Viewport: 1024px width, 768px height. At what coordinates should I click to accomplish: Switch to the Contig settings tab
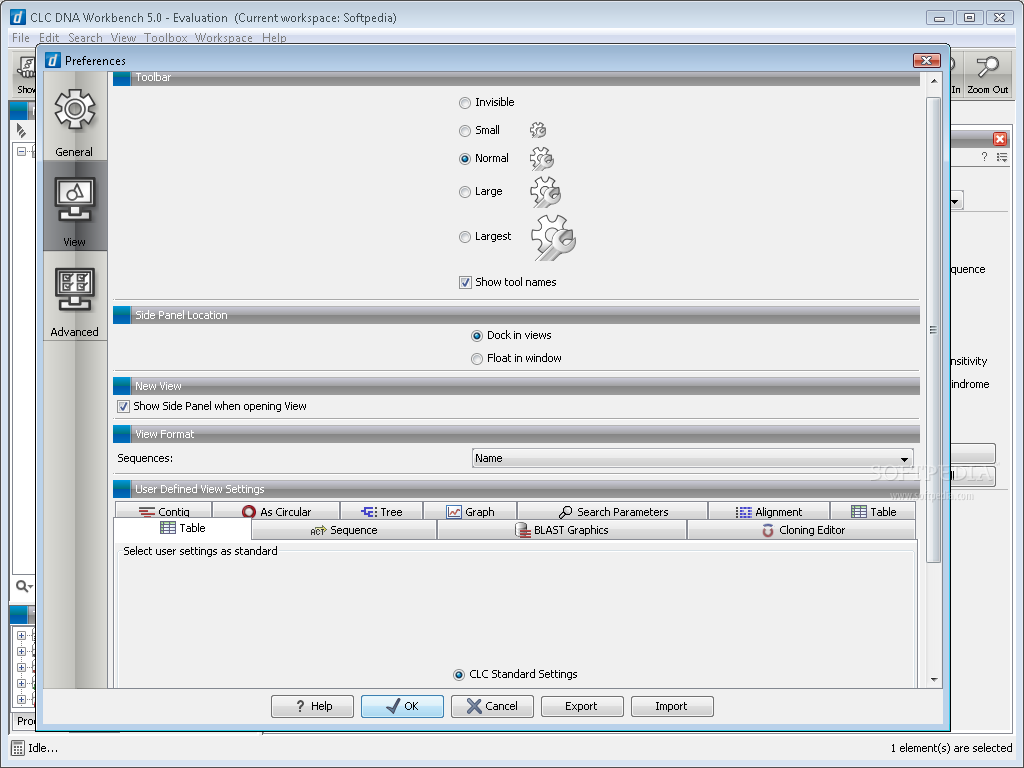coord(164,511)
